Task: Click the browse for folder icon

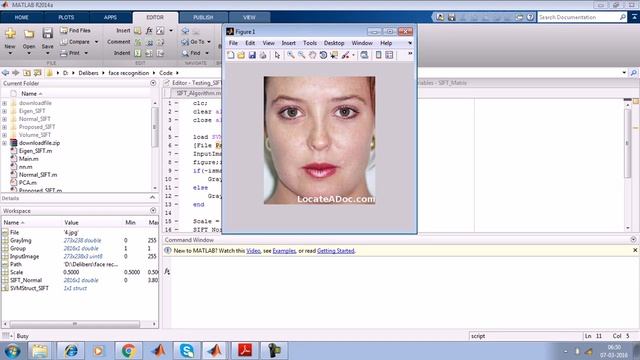Action: [38, 73]
